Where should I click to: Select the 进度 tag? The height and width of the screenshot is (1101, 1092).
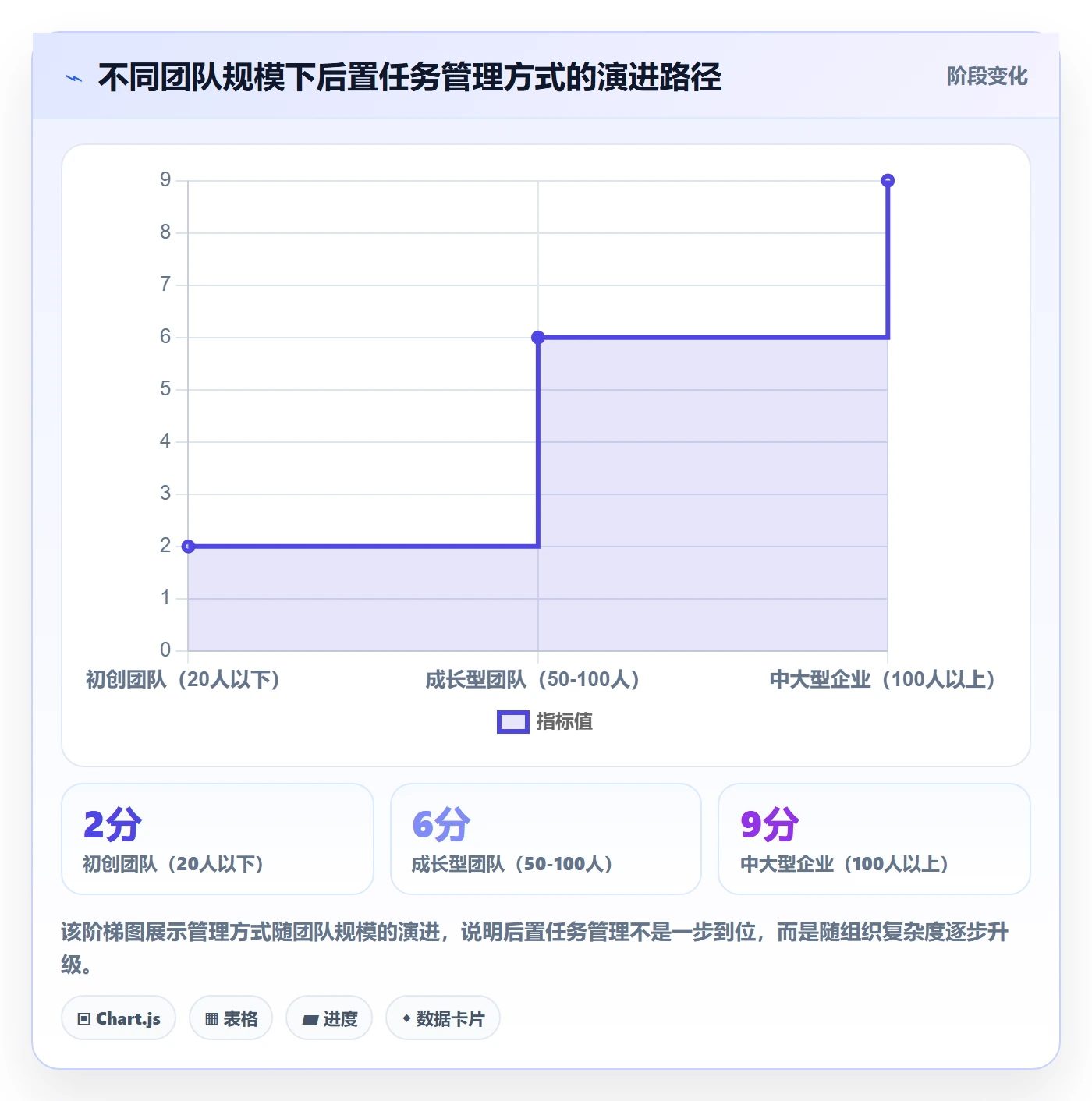pyautogui.click(x=329, y=1018)
